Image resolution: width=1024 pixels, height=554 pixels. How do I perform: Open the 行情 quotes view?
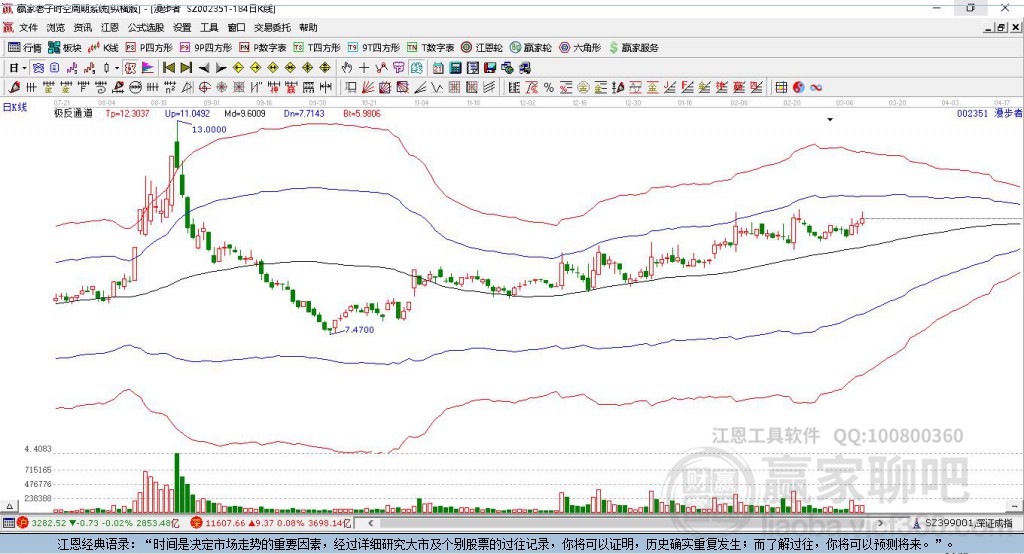(24, 48)
